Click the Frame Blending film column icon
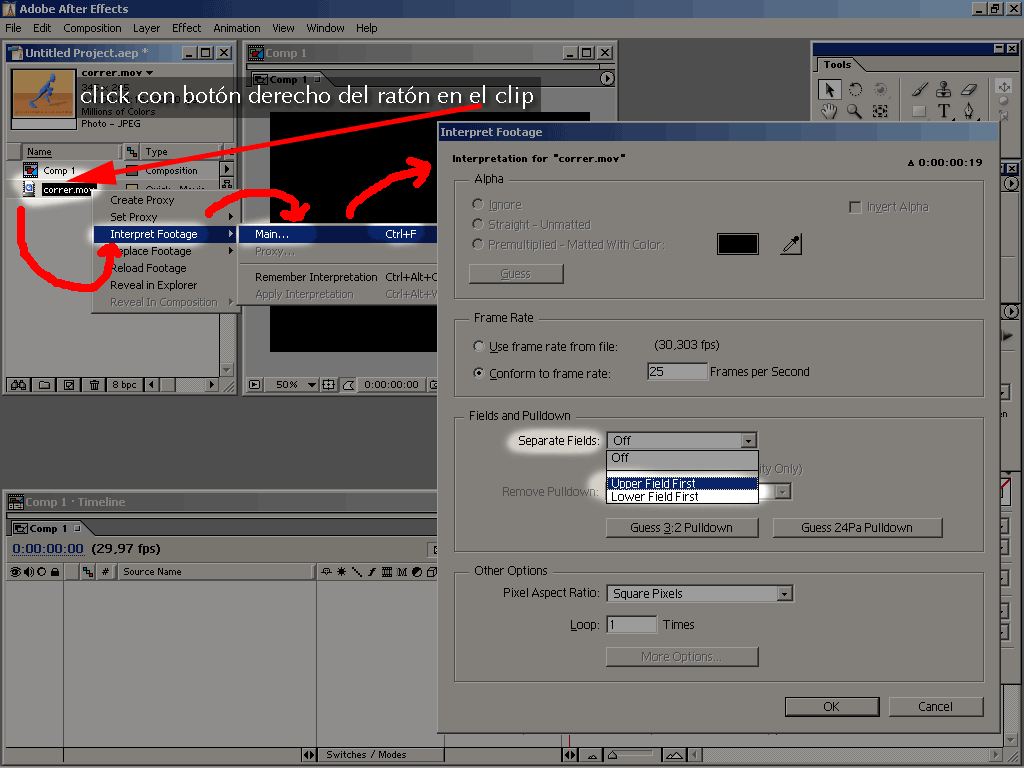 coord(387,572)
